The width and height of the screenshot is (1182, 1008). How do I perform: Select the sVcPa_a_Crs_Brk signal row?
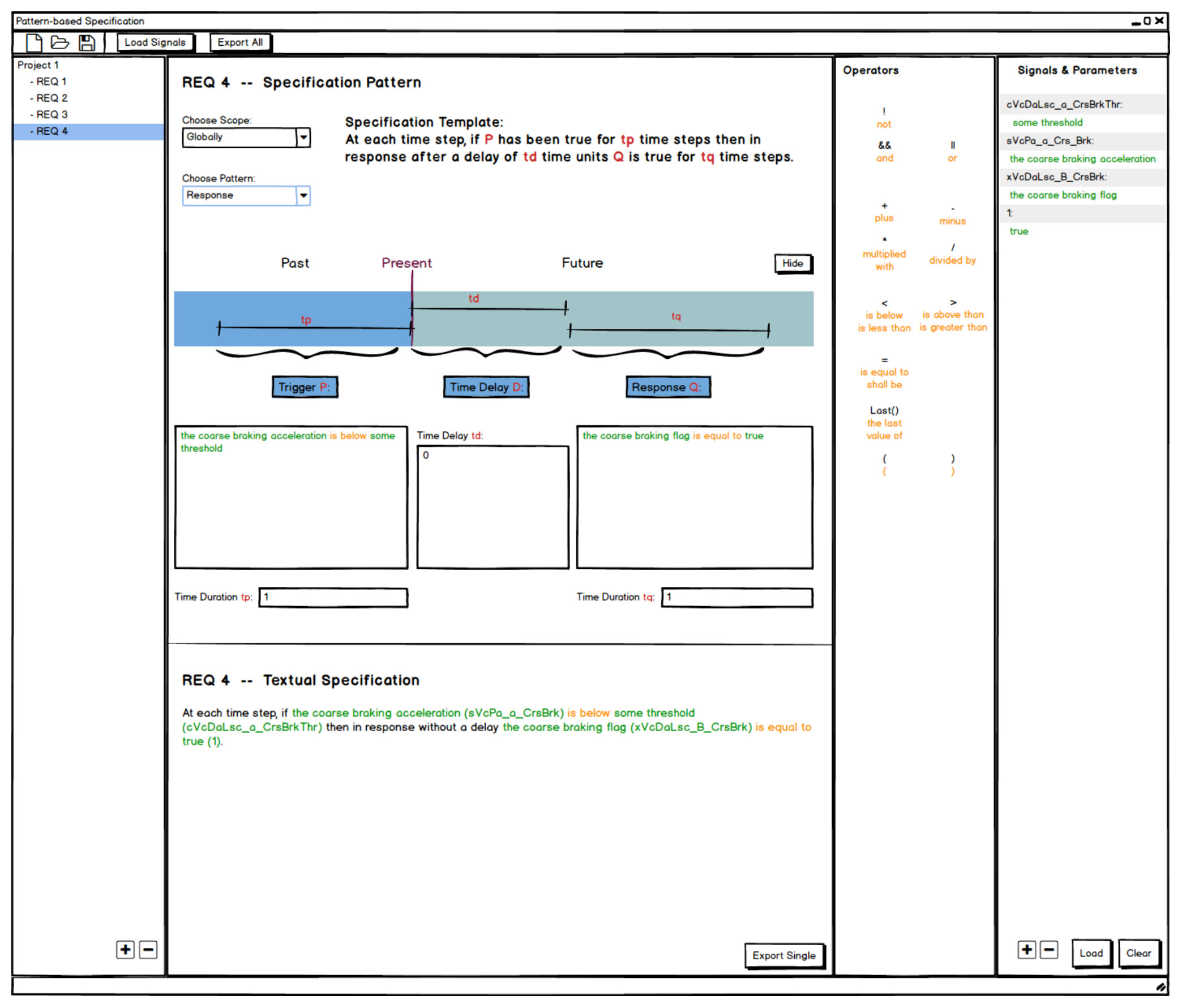[1082, 140]
